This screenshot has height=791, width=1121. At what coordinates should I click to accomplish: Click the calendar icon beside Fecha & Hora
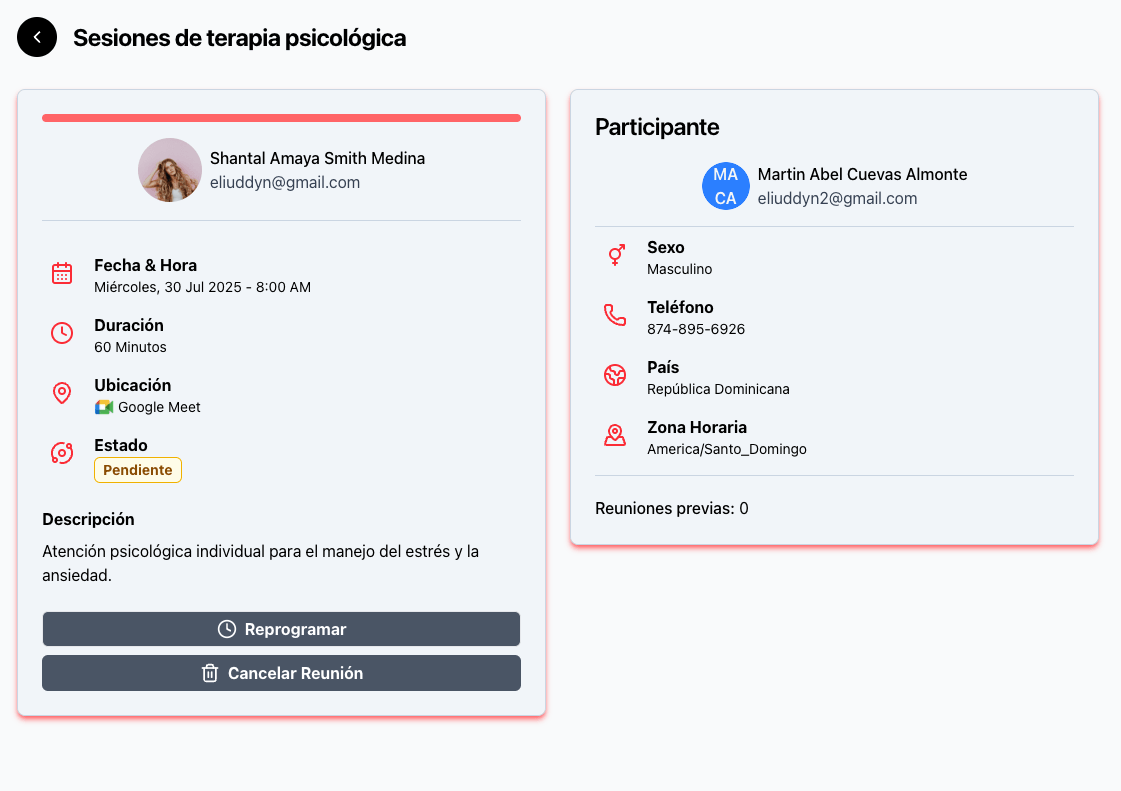(x=62, y=273)
